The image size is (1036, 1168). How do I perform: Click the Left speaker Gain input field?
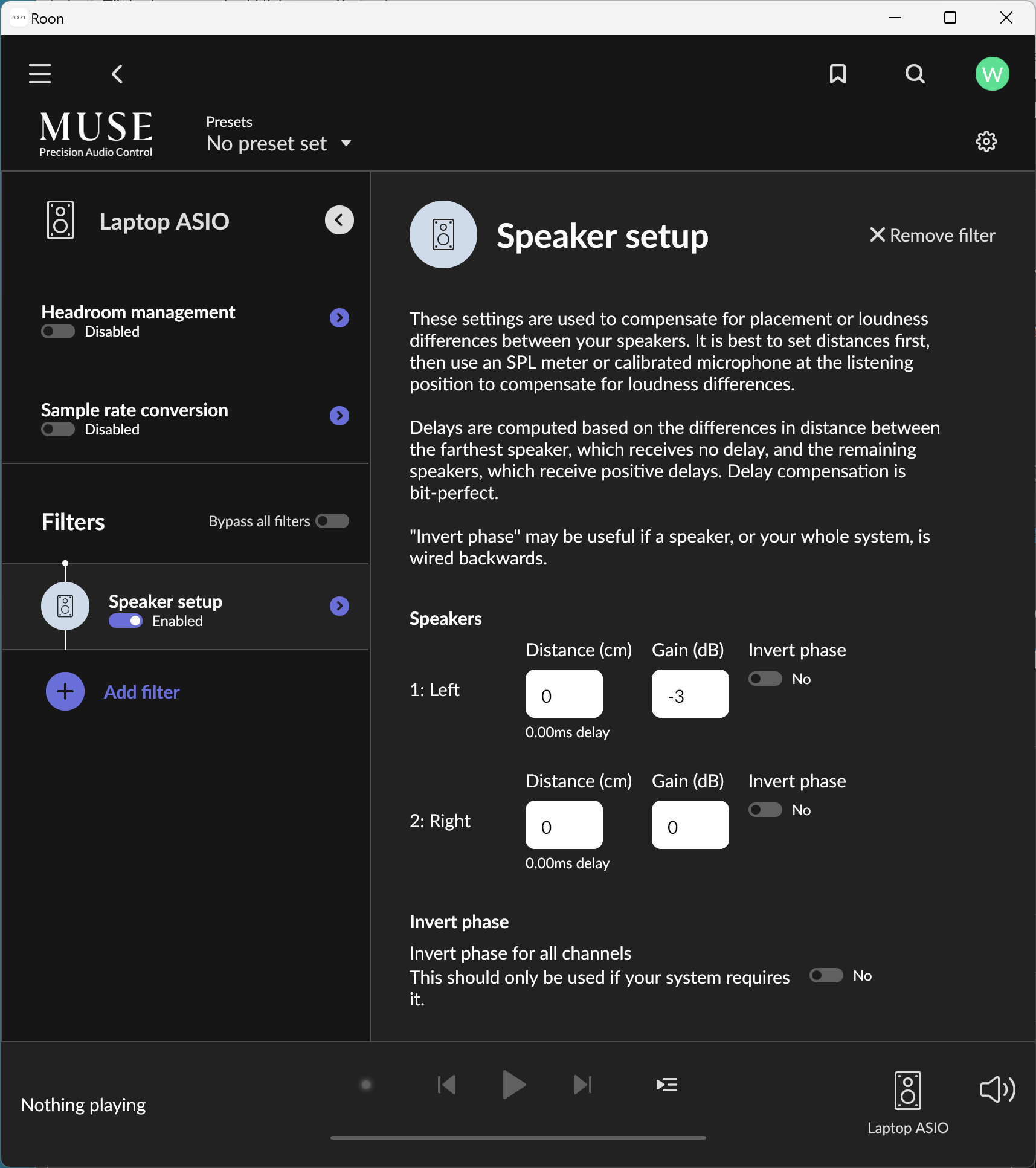[x=690, y=694]
